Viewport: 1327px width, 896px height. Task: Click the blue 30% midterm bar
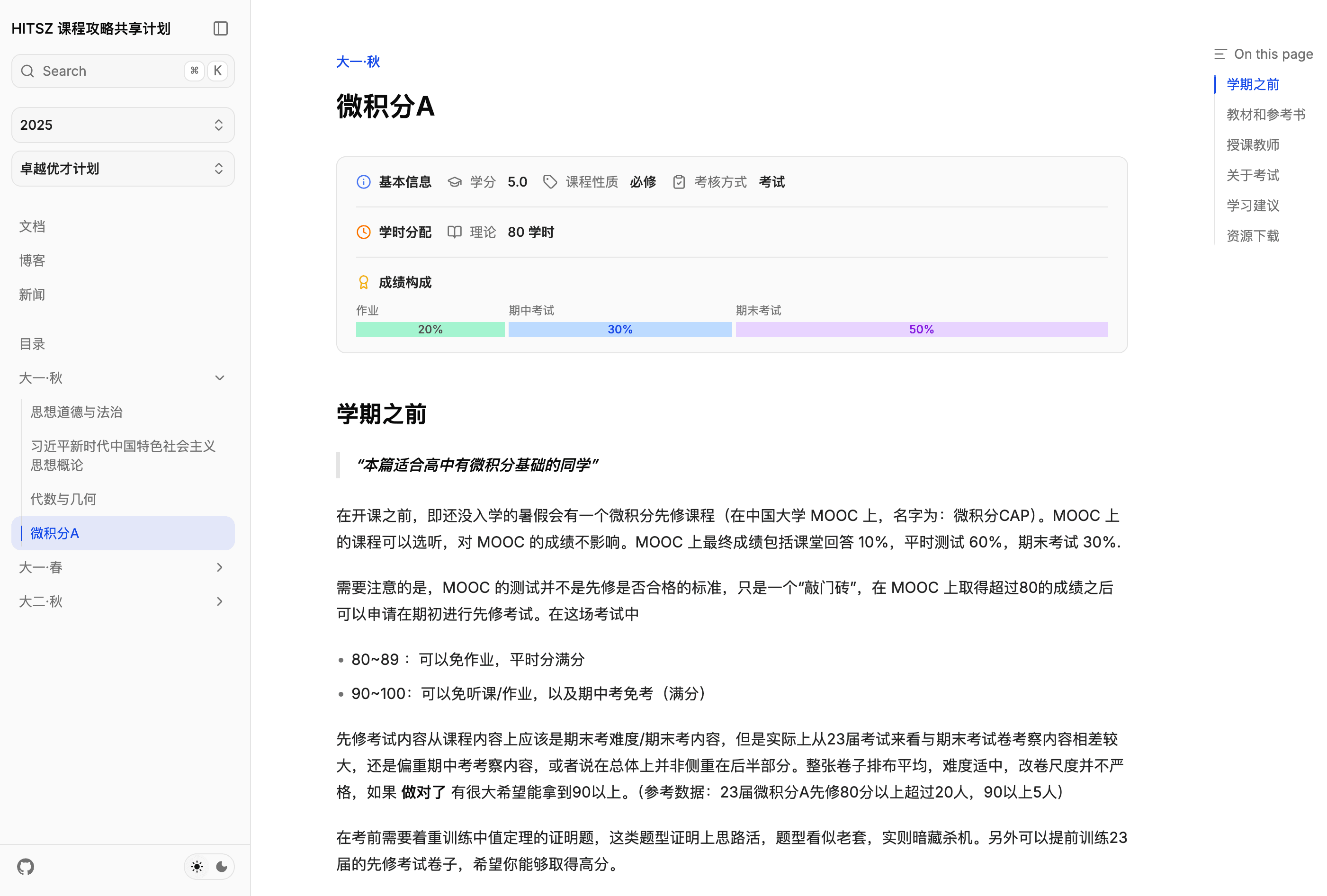pos(620,330)
